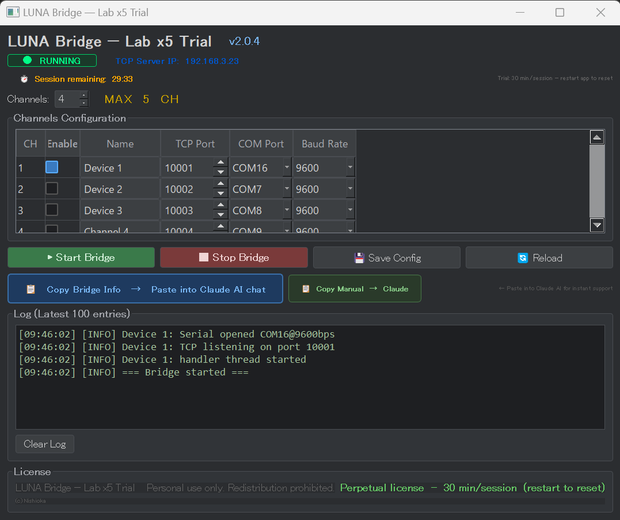Click the LUNA Bridge app icon in title bar
Image resolution: width=620 pixels, height=520 pixels.
13,12
